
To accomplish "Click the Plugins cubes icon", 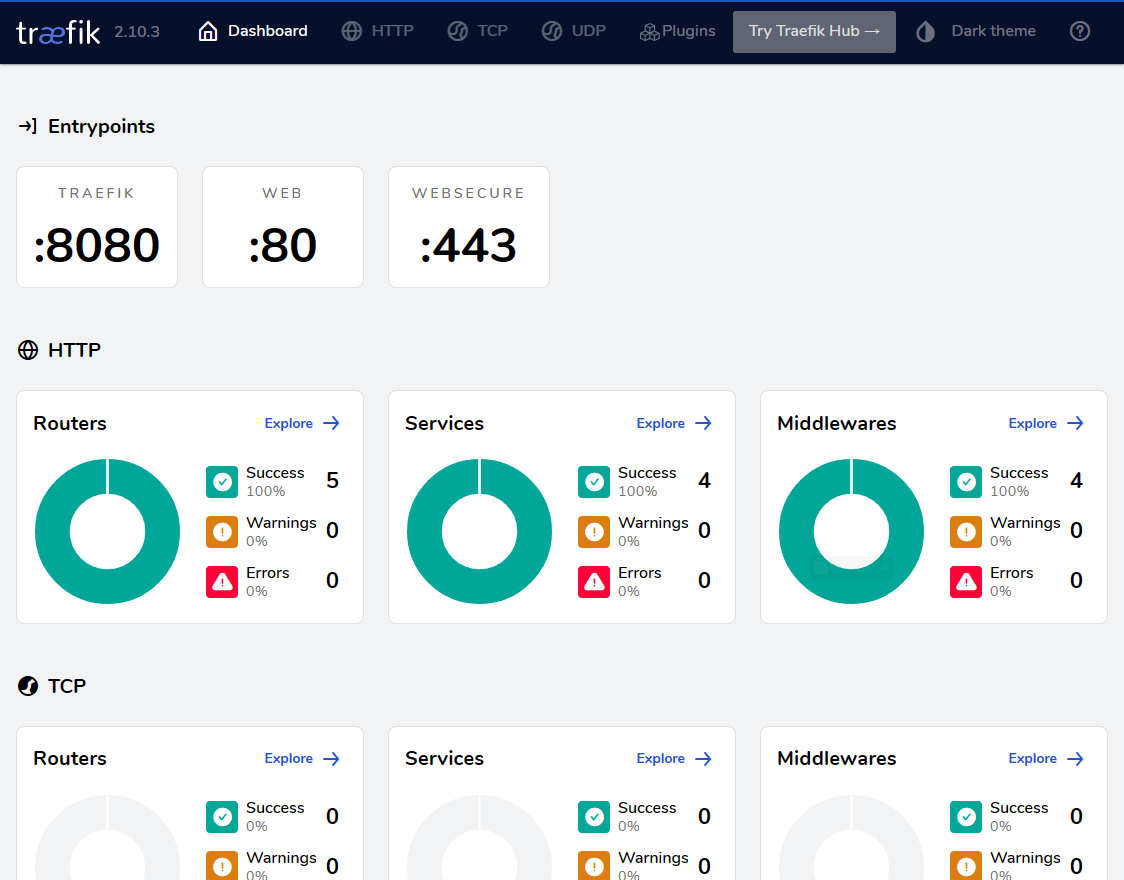I will pos(649,32).
